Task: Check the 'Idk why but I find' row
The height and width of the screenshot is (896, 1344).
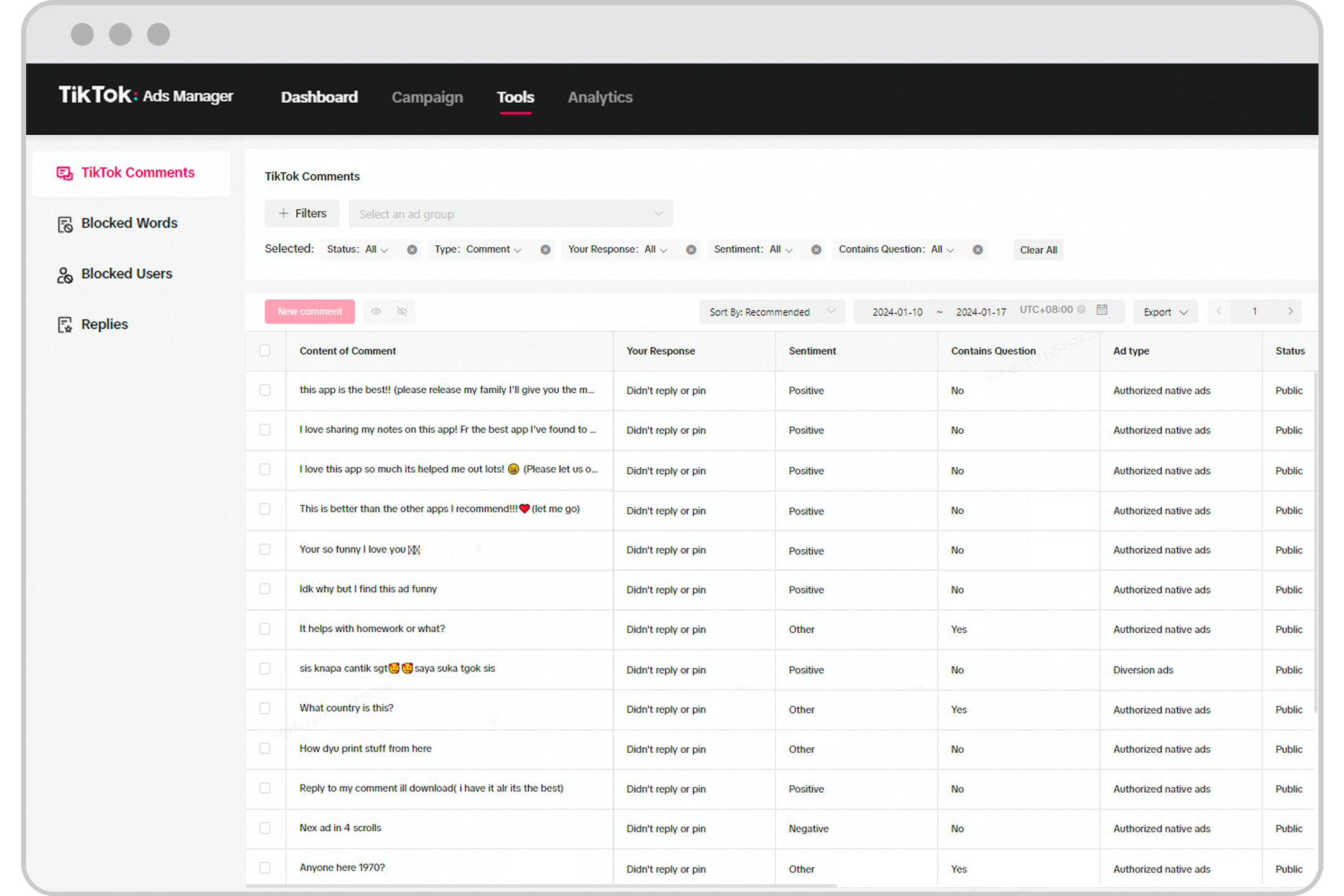Action: (265, 589)
